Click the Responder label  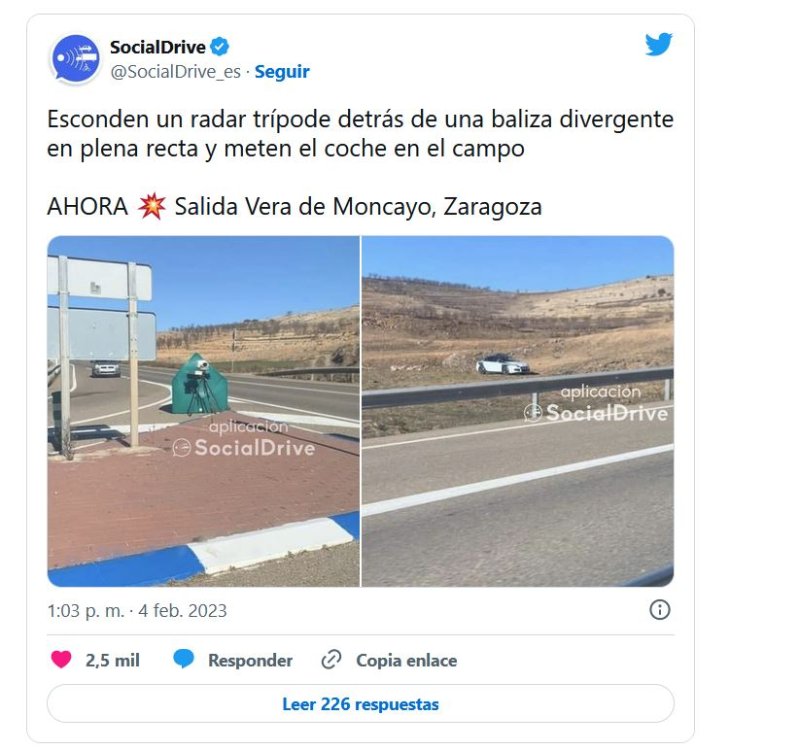click(x=250, y=660)
